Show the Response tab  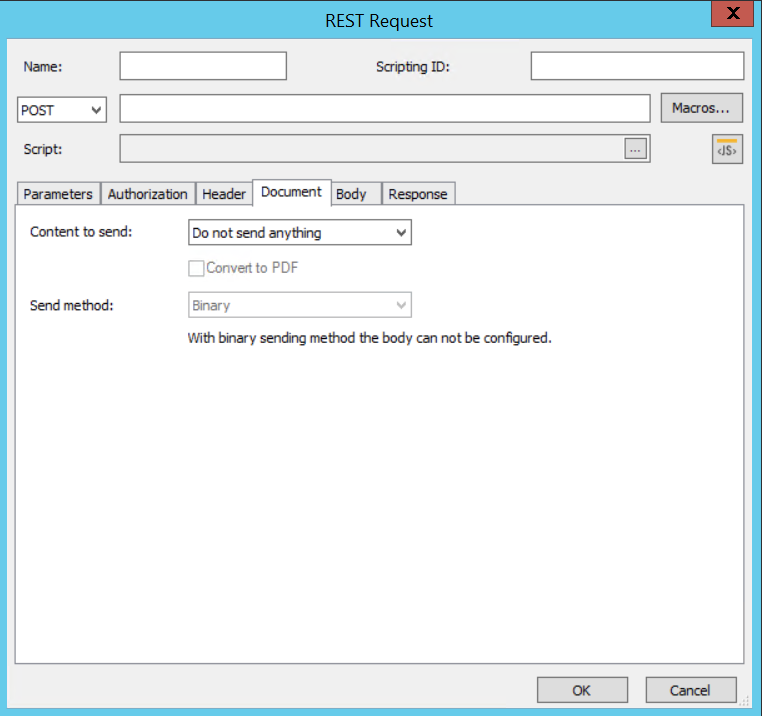pyautogui.click(x=418, y=194)
